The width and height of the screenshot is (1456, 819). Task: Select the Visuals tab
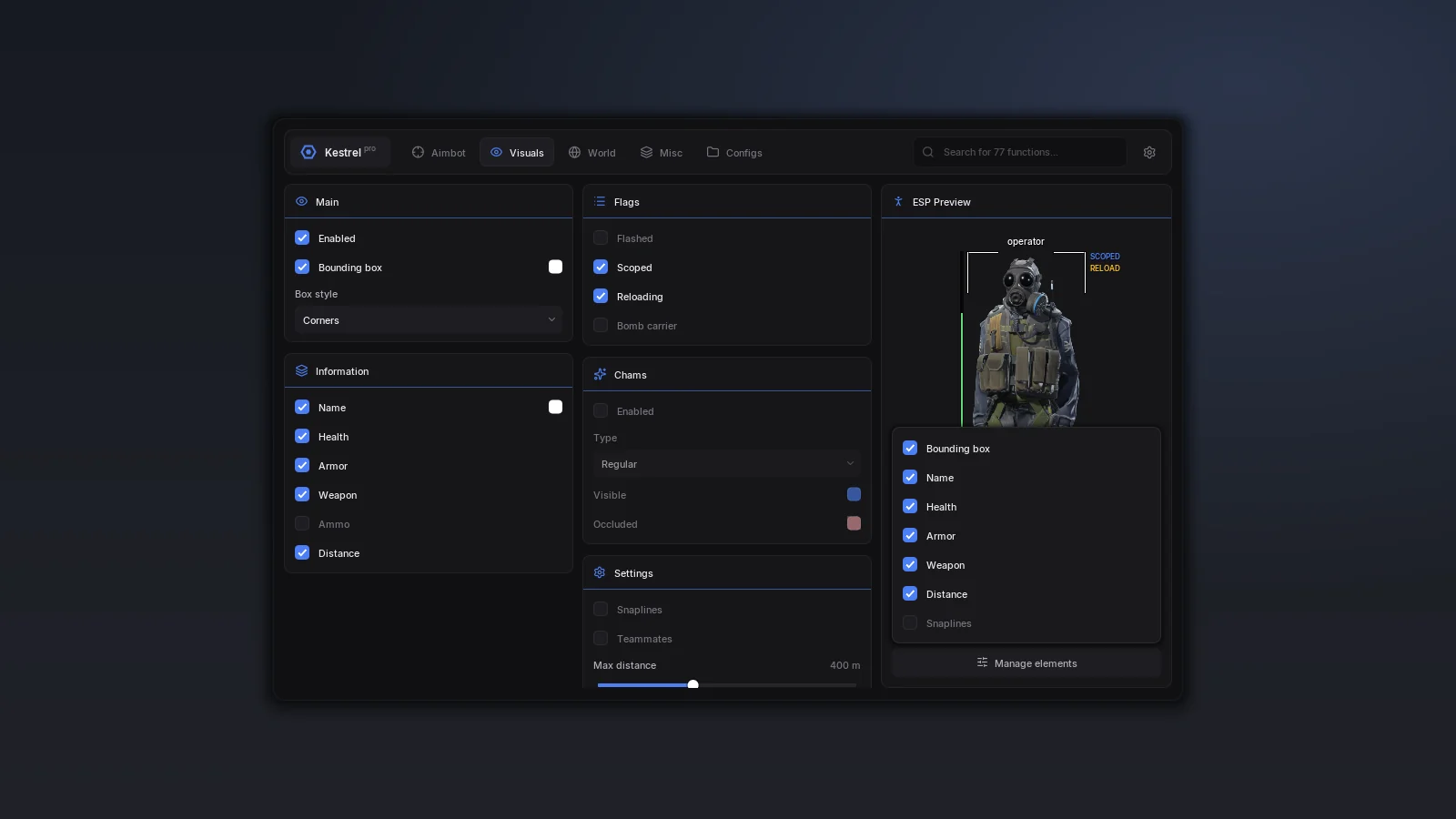pos(517,152)
